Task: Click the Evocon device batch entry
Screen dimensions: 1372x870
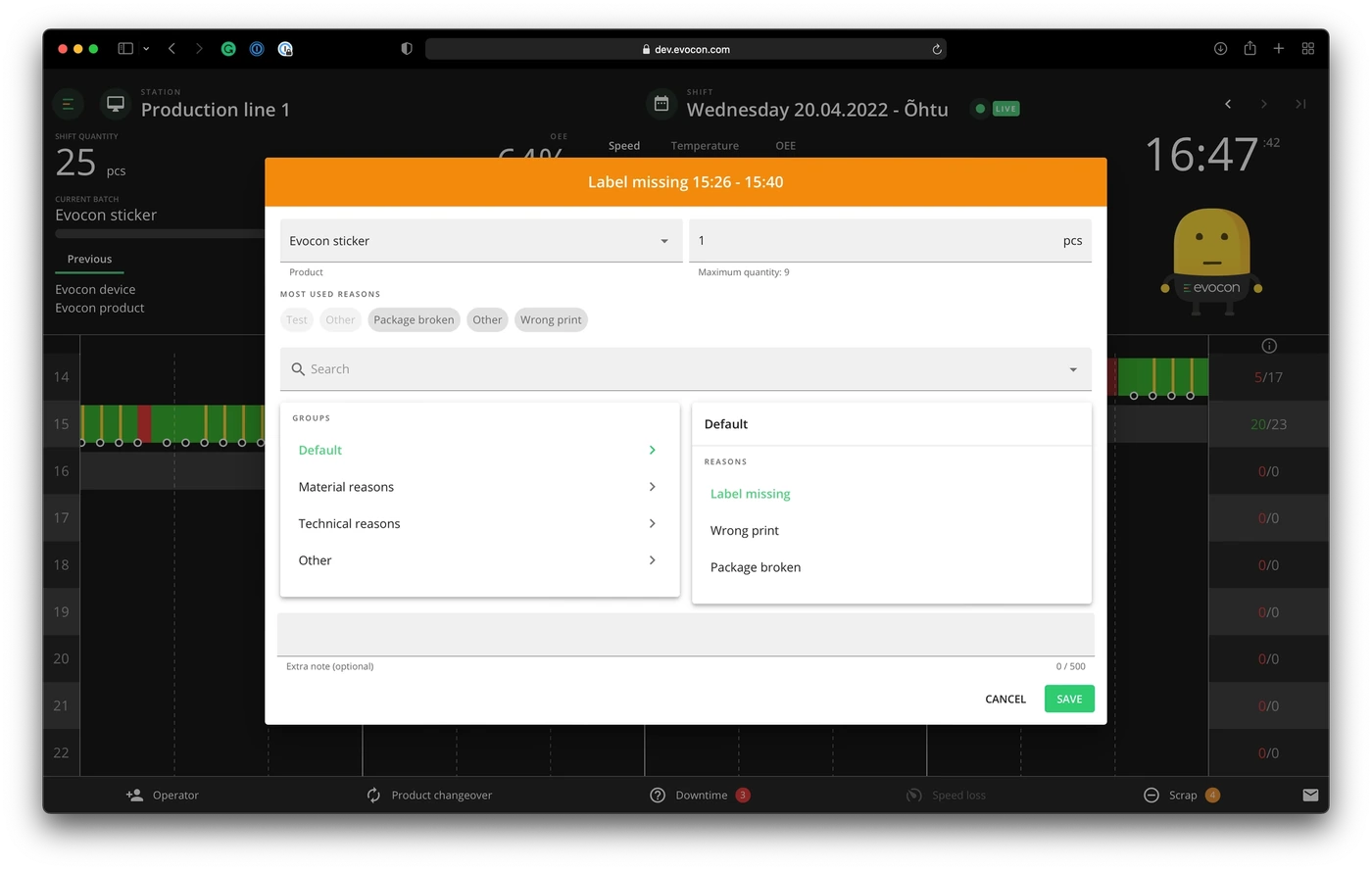Action: 95,290
